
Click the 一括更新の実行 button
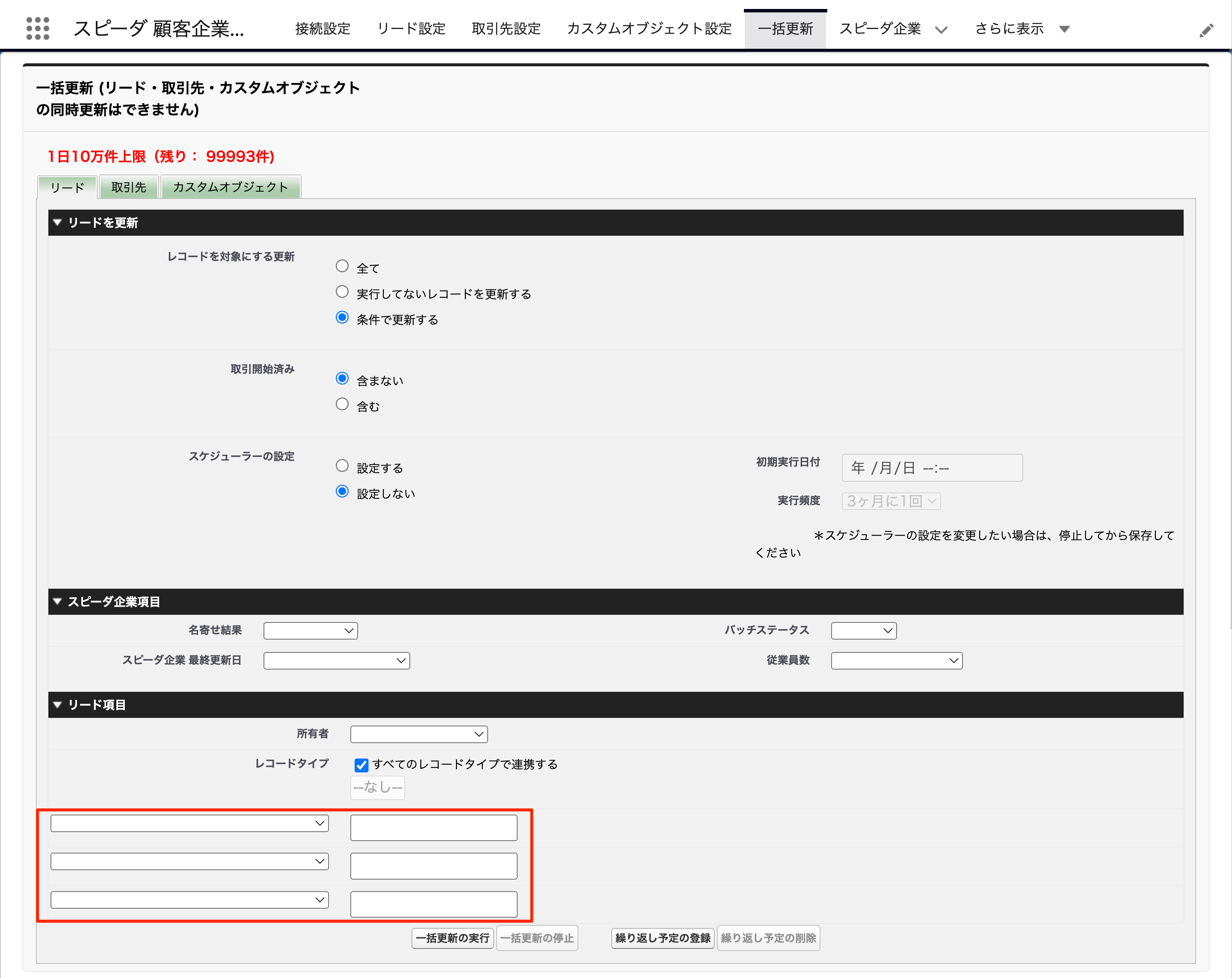click(x=453, y=938)
